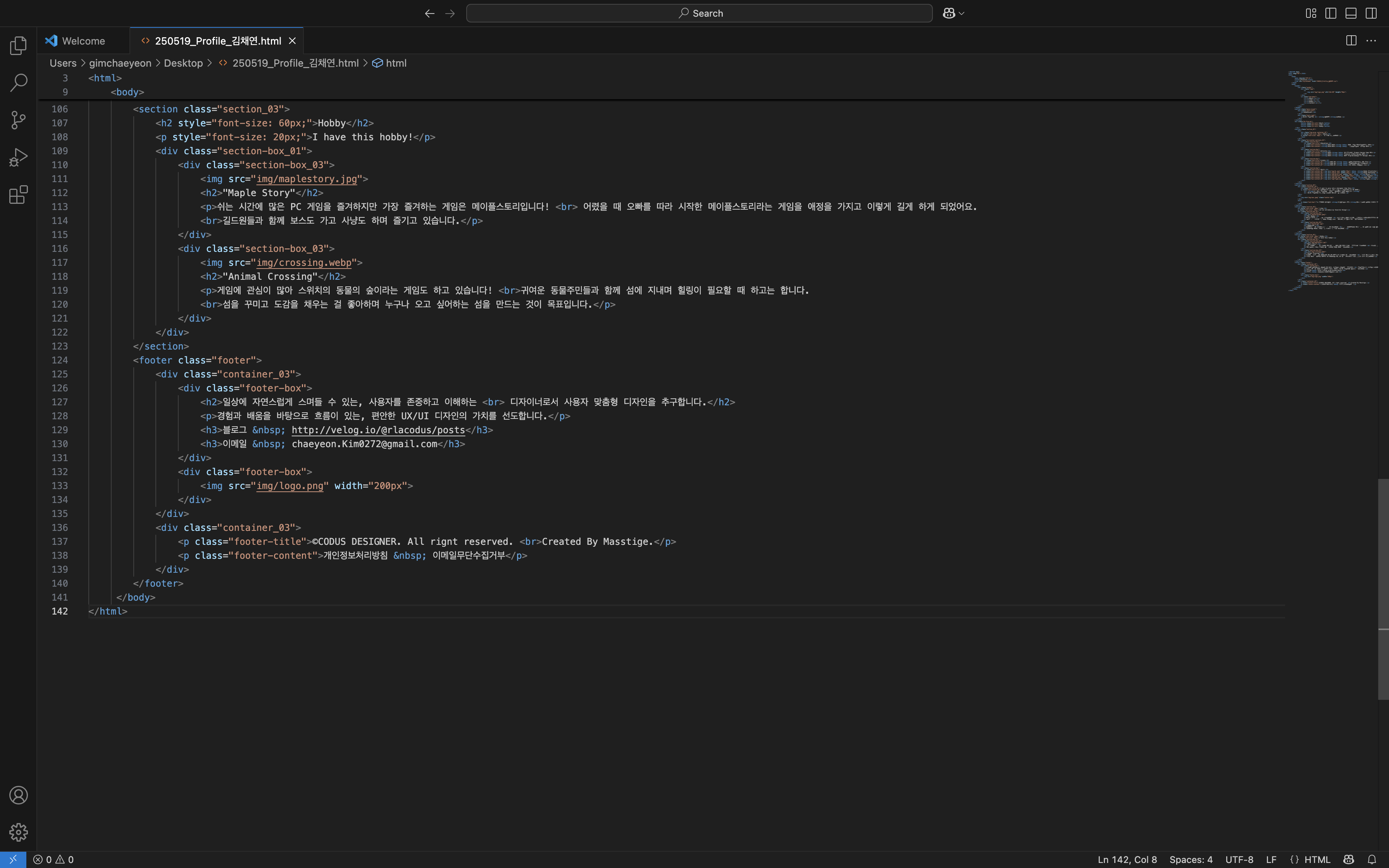Toggle the bottom panel layout button
Screen dimensions: 1389x868
click(x=1351, y=13)
